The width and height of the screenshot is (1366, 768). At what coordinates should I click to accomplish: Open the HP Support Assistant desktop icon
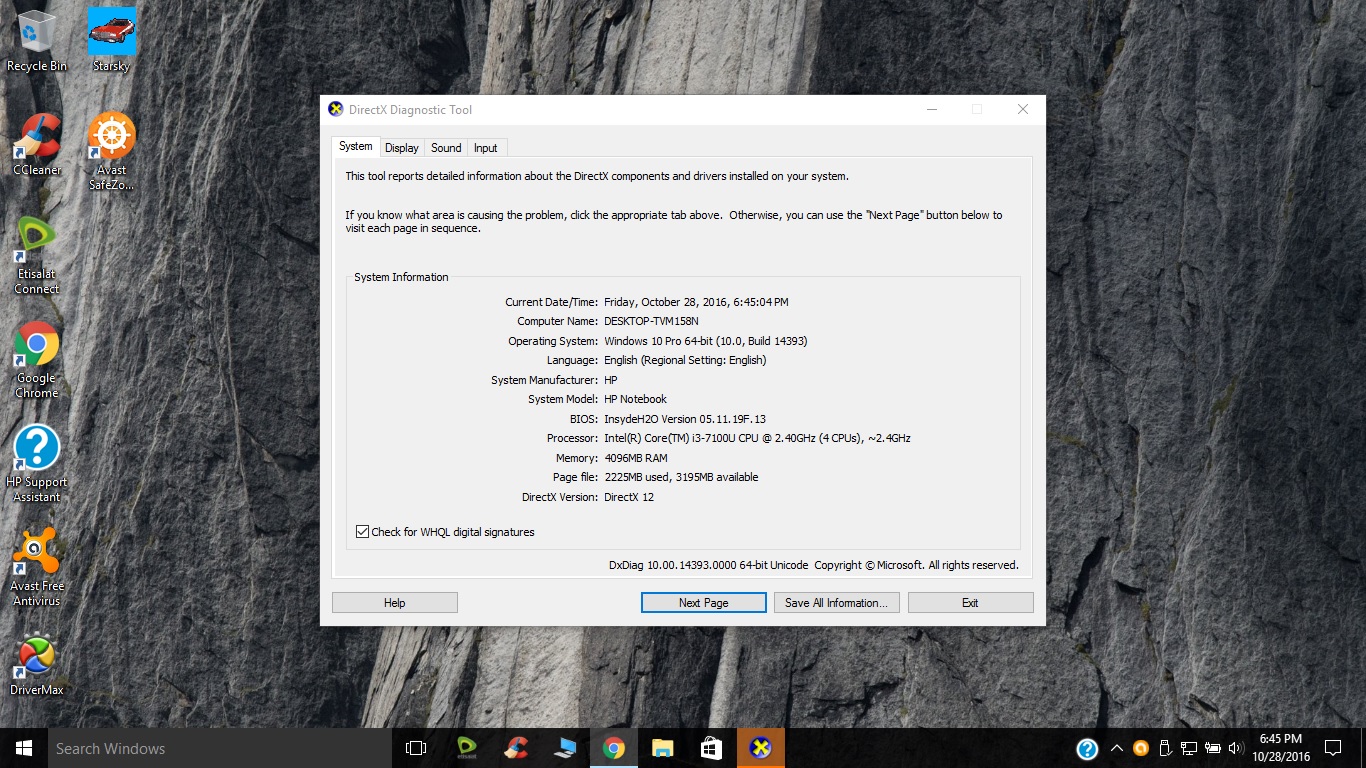click(37, 449)
